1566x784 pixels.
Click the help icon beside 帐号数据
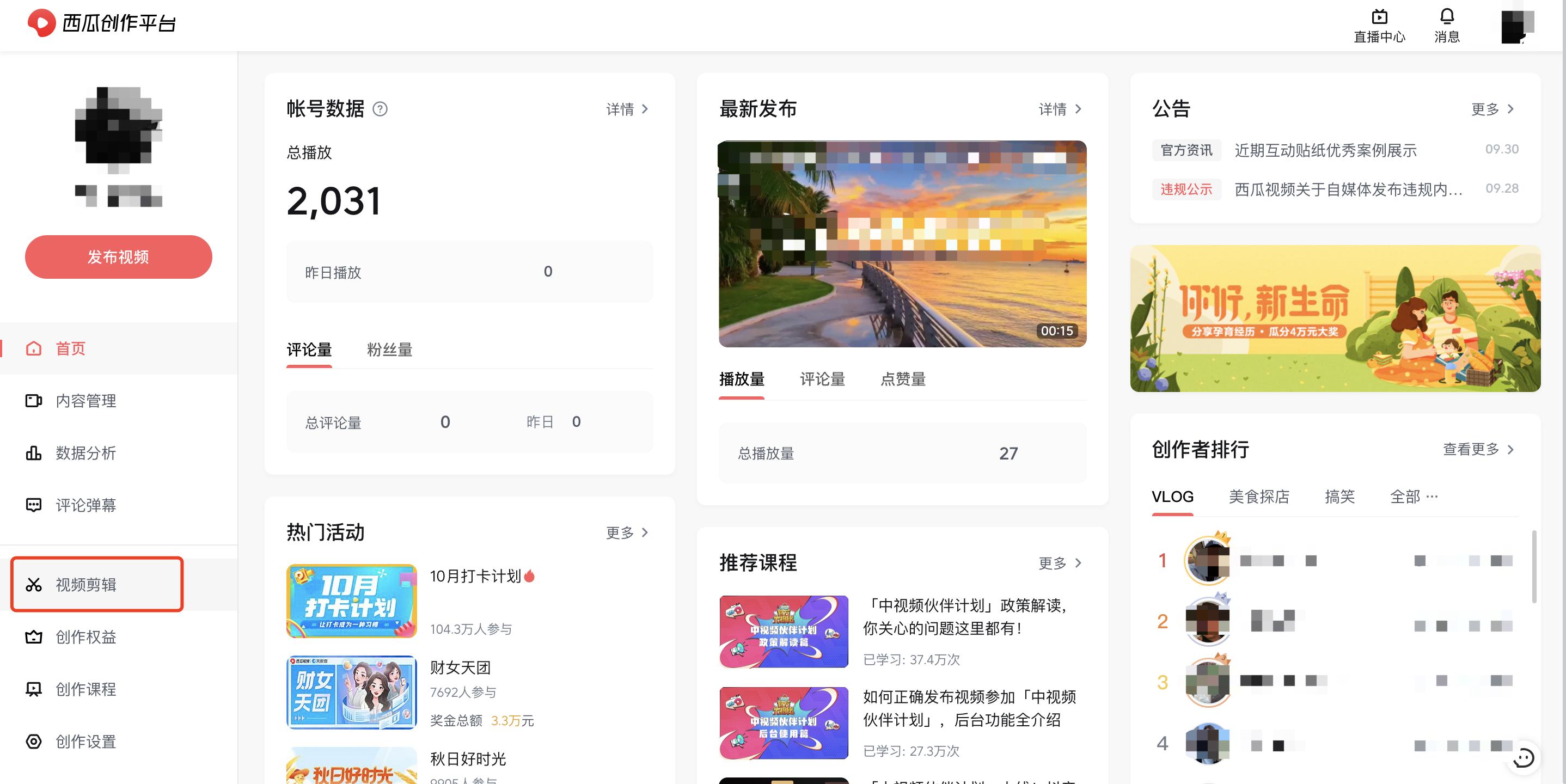380,109
